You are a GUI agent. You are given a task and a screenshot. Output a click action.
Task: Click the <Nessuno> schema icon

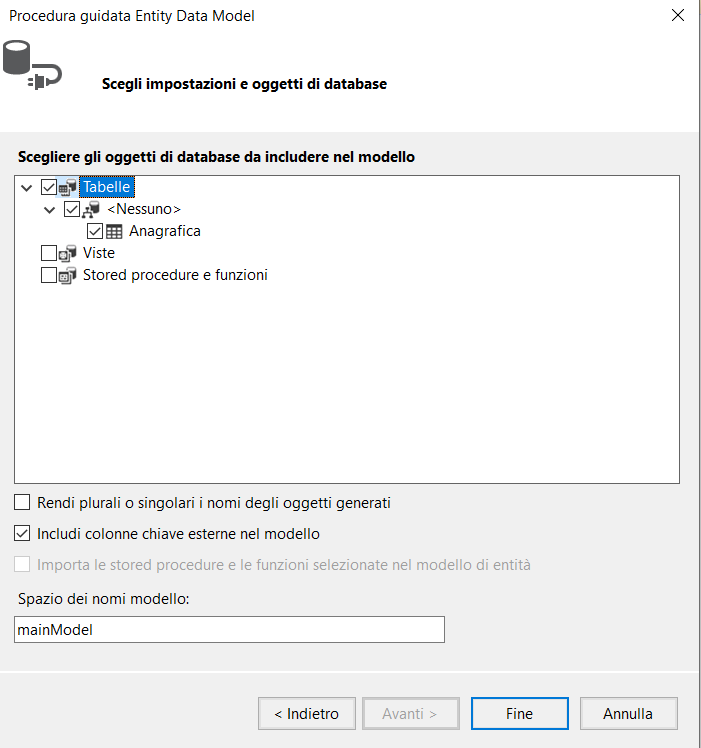click(91, 209)
